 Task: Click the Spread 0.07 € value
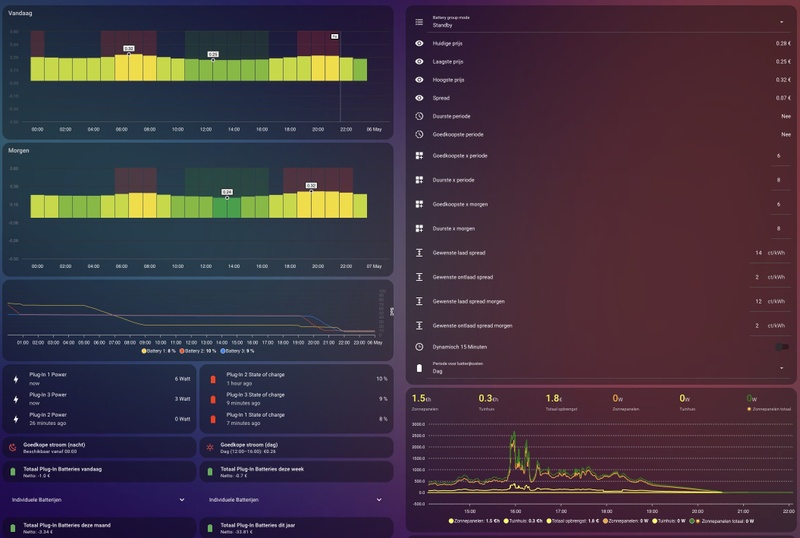pos(783,98)
